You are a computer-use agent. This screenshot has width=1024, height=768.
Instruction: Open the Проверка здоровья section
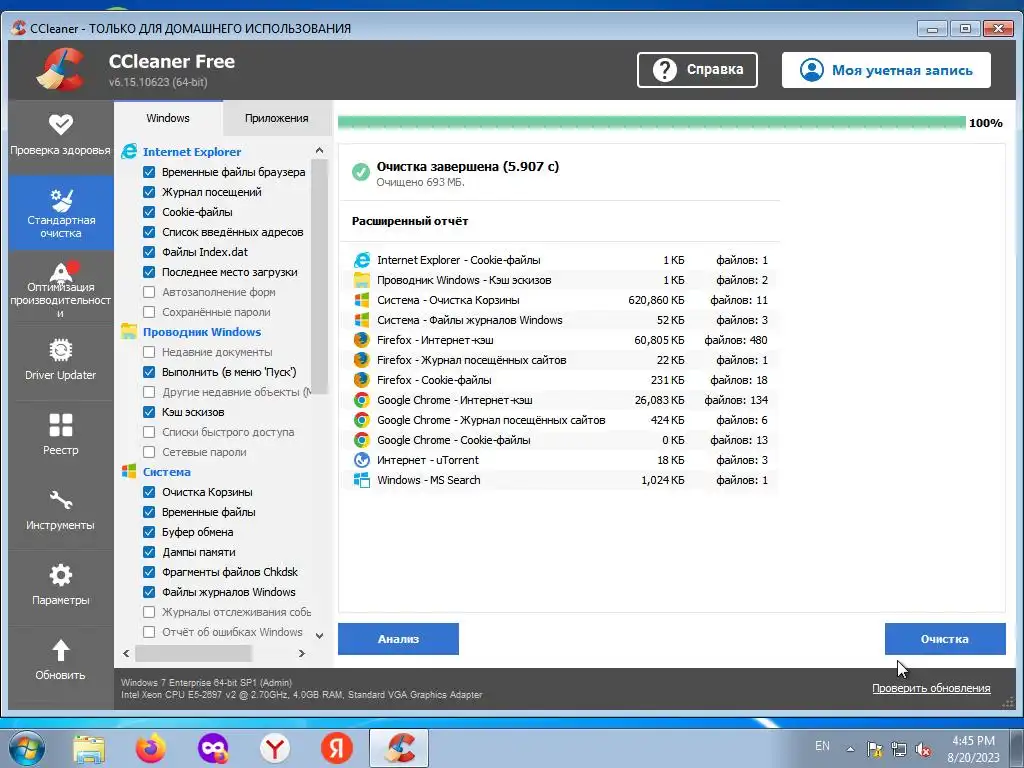tap(61, 136)
